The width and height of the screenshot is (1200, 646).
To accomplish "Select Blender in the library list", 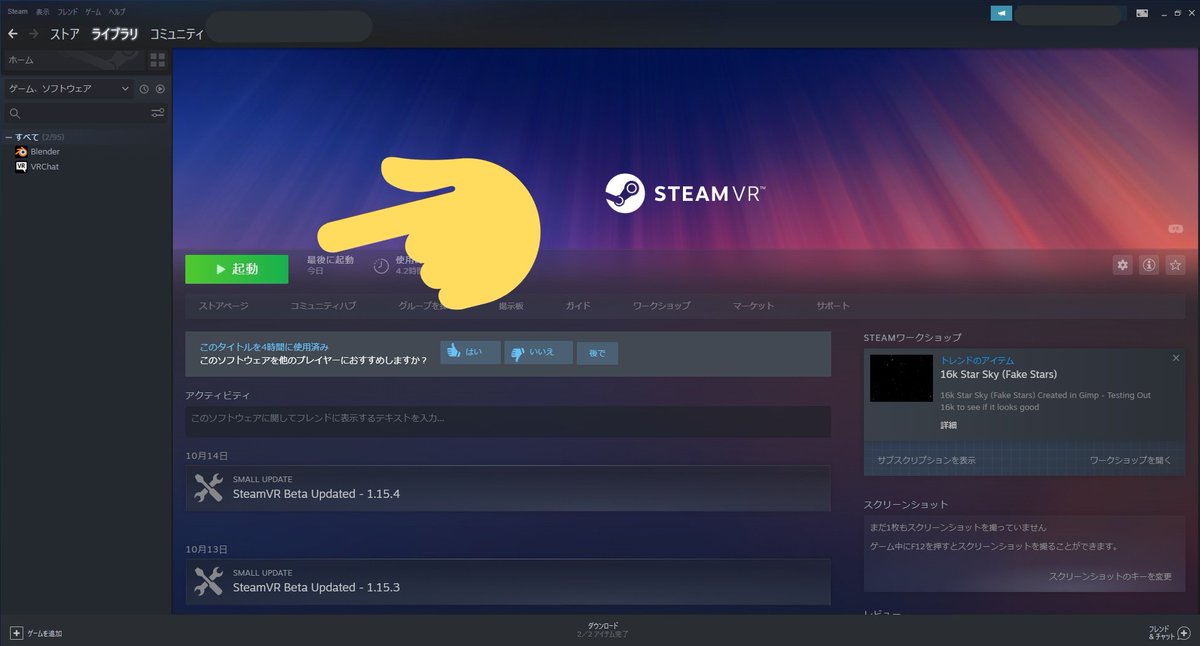I will tap(46, 152).
